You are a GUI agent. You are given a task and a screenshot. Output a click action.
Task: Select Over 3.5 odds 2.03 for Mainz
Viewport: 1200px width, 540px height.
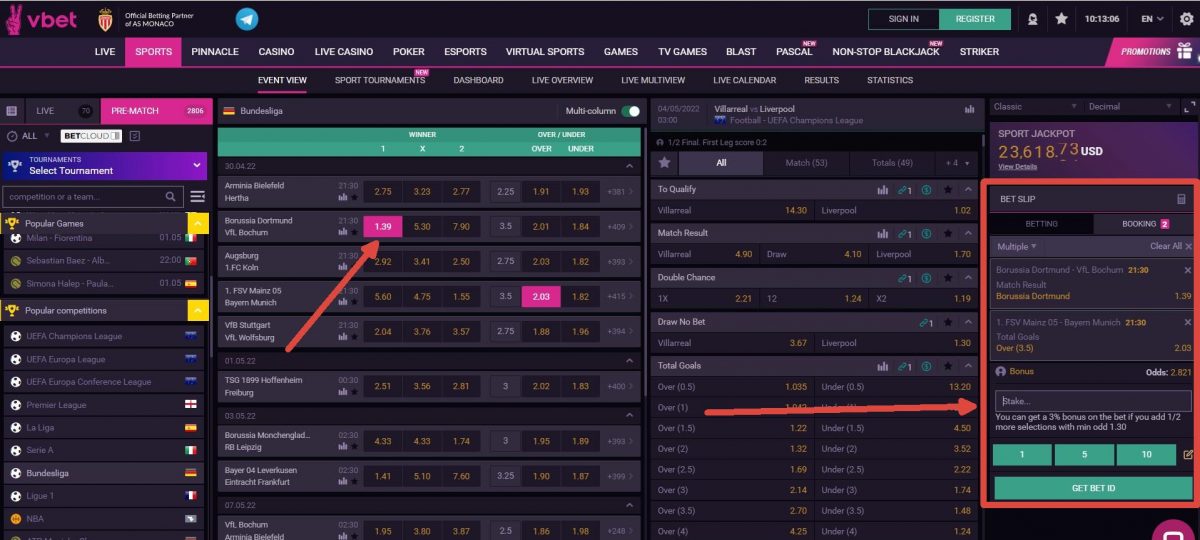[x=541, y=297]
